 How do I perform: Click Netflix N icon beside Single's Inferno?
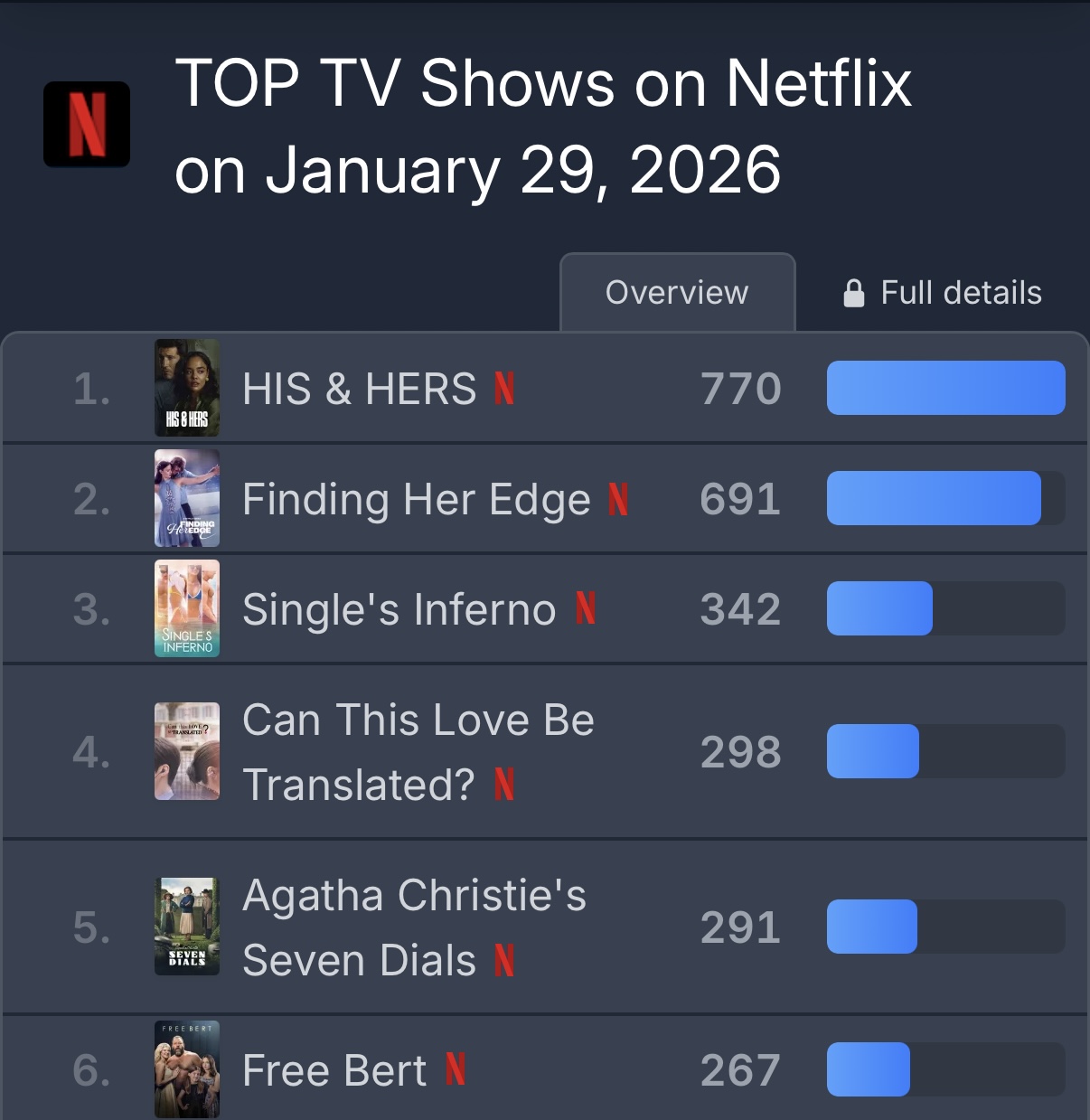(x=586, y=608)
